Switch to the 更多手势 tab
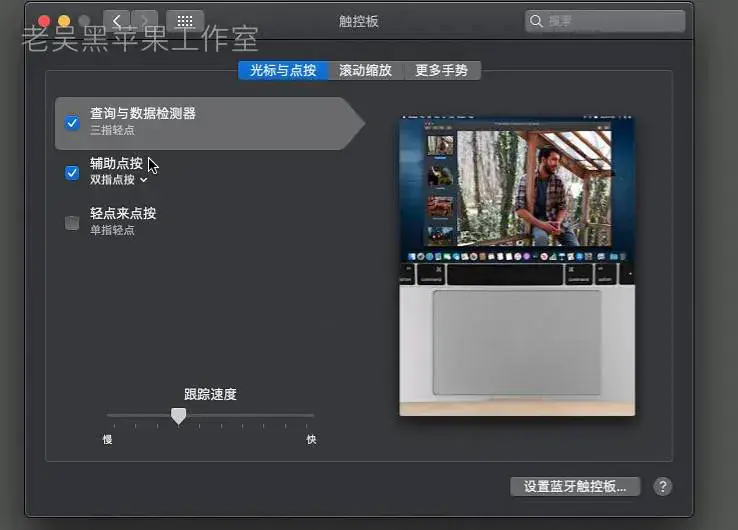This screenshot has width=738, height=530. click(441, 71)
